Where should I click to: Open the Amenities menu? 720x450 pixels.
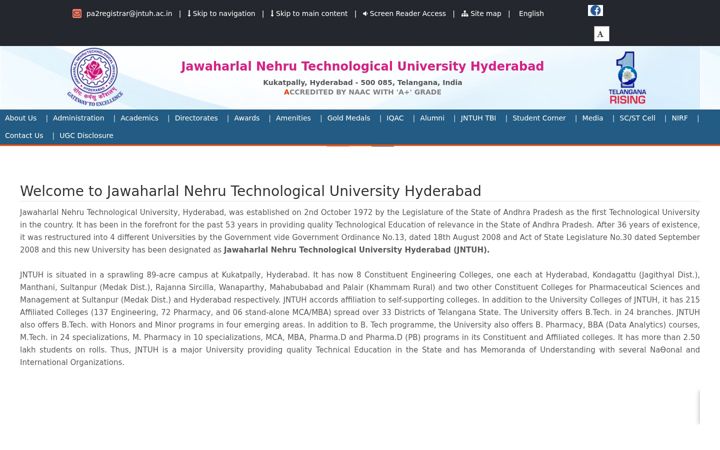(293, 118)
